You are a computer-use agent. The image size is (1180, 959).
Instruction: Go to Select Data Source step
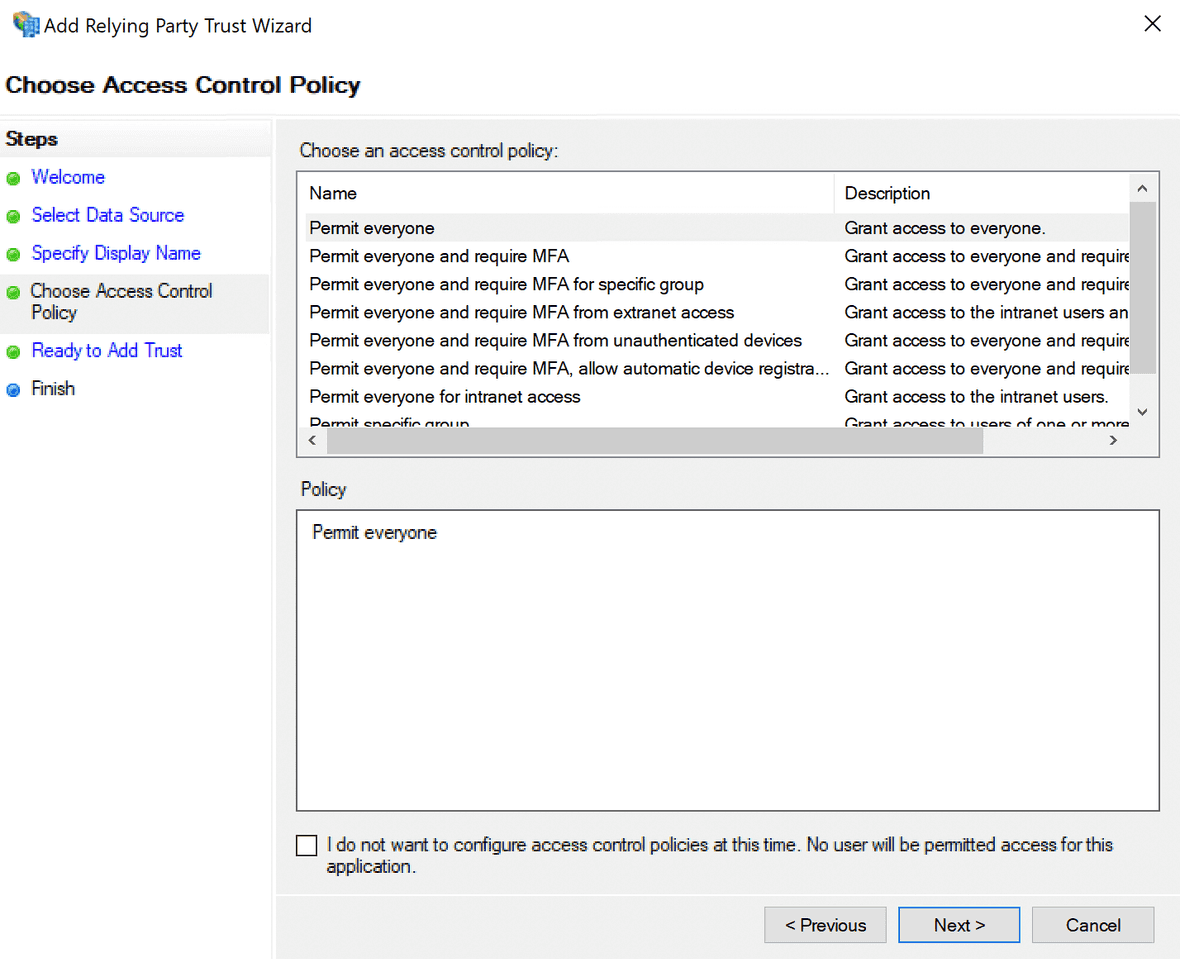(x=107, y=215)
